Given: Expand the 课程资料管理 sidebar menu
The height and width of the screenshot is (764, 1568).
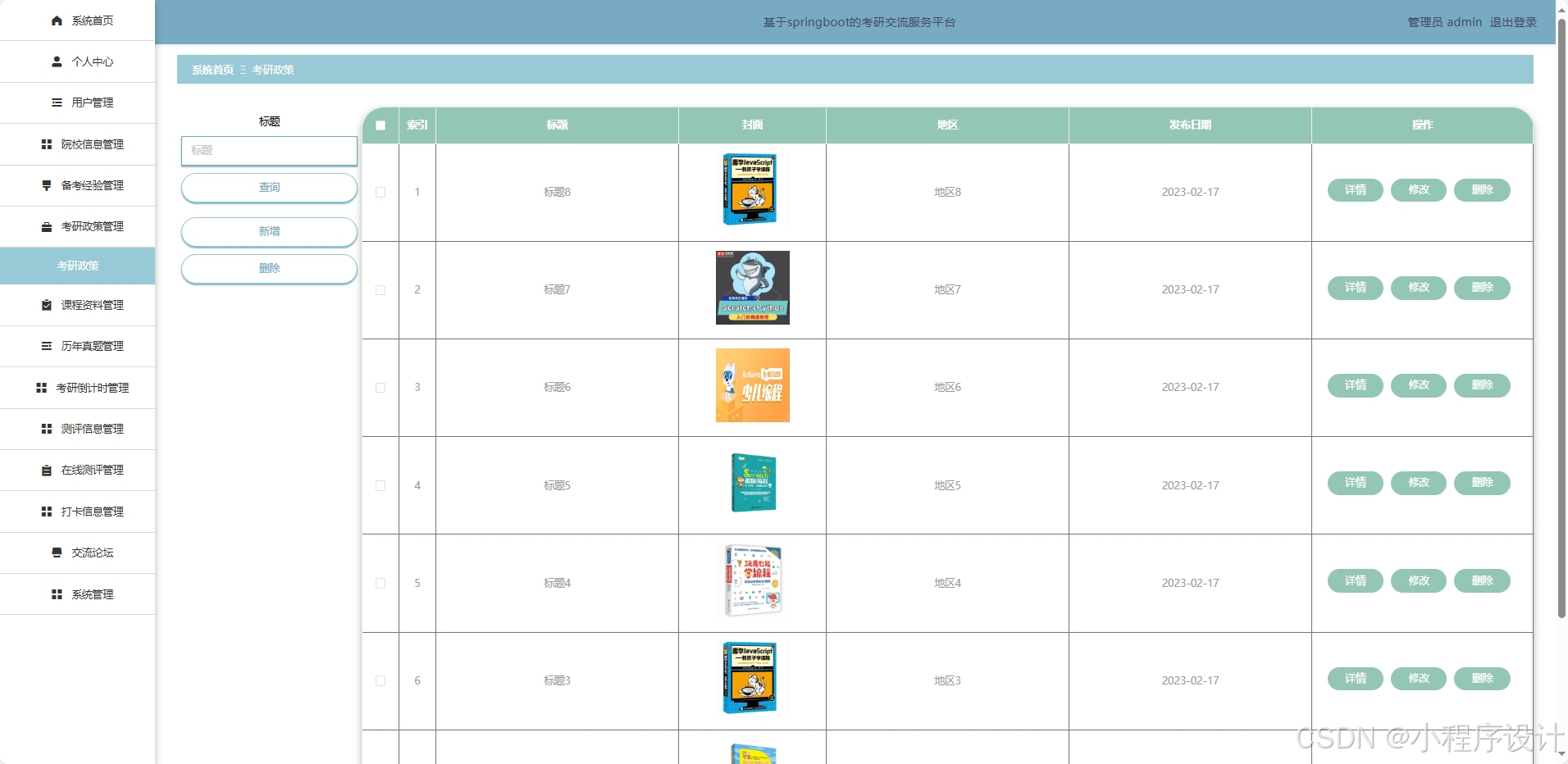Looking at the screenshot, I should tap(77, 305).
